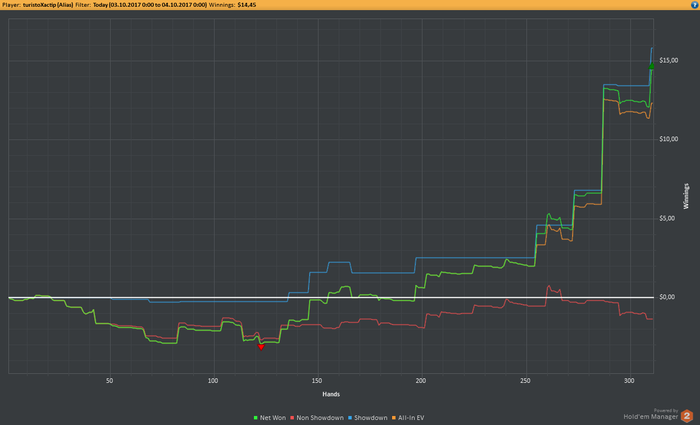The image size is (700, 425).
Task: Click the $5,00 axis value
Action: (667, 218)
